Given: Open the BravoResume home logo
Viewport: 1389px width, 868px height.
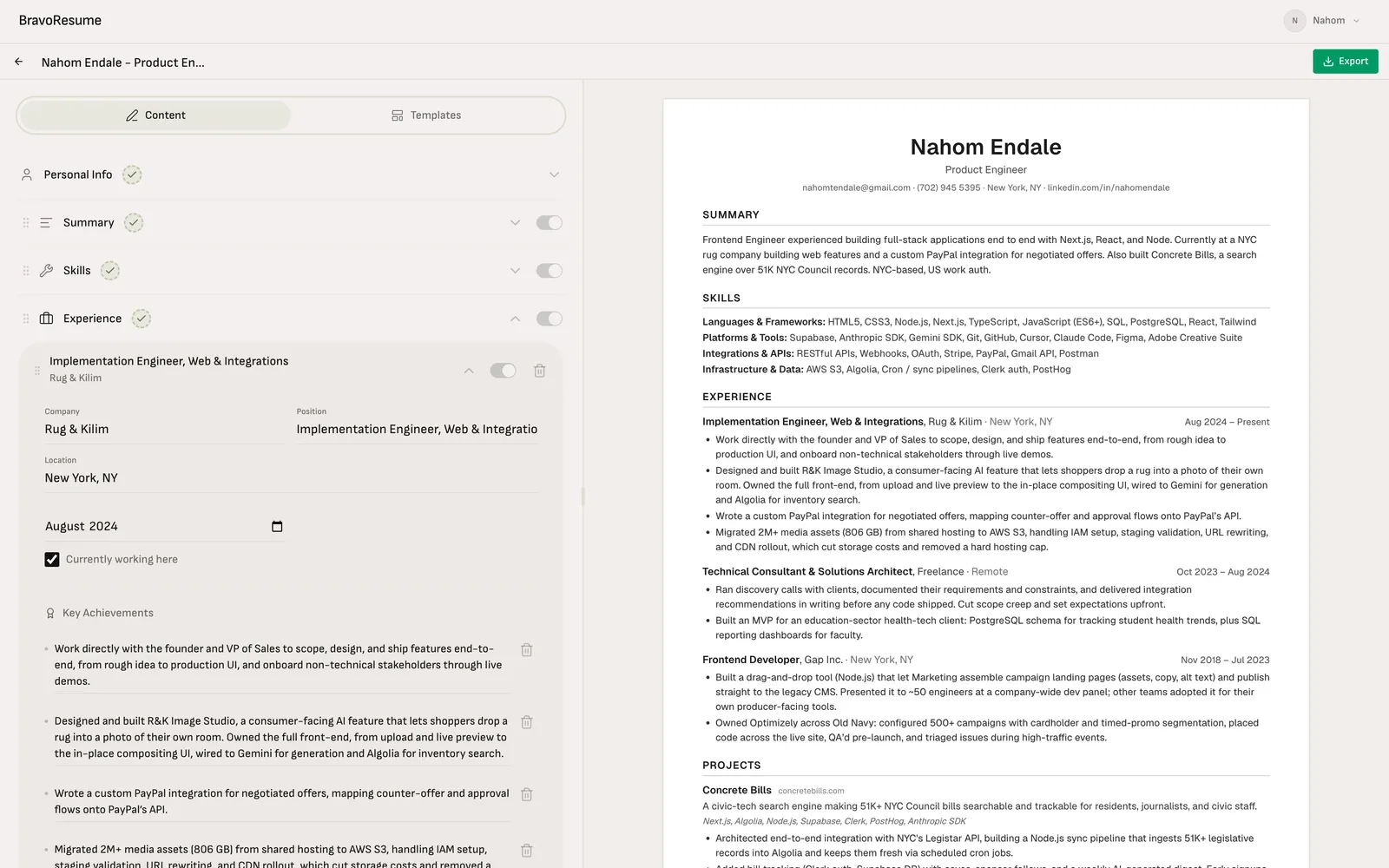Looking at the screenshot, I should (60, 20).
